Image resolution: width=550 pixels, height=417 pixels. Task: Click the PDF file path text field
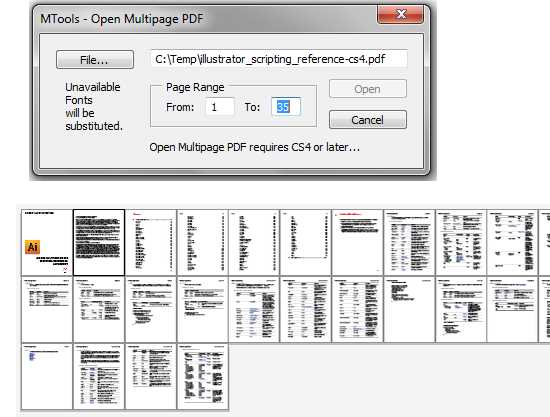(279, 59)
